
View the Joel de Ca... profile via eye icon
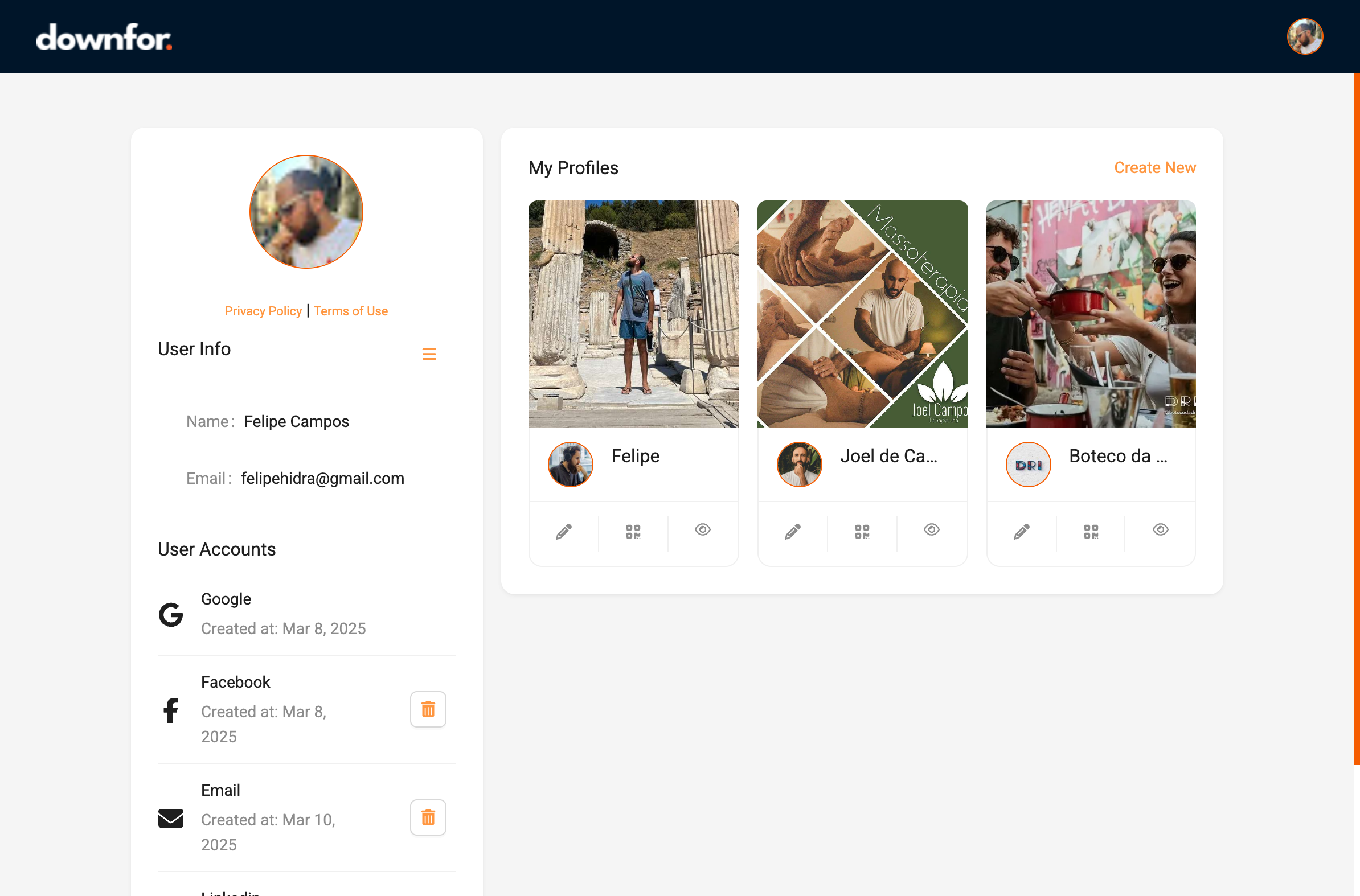click(931, 530)
